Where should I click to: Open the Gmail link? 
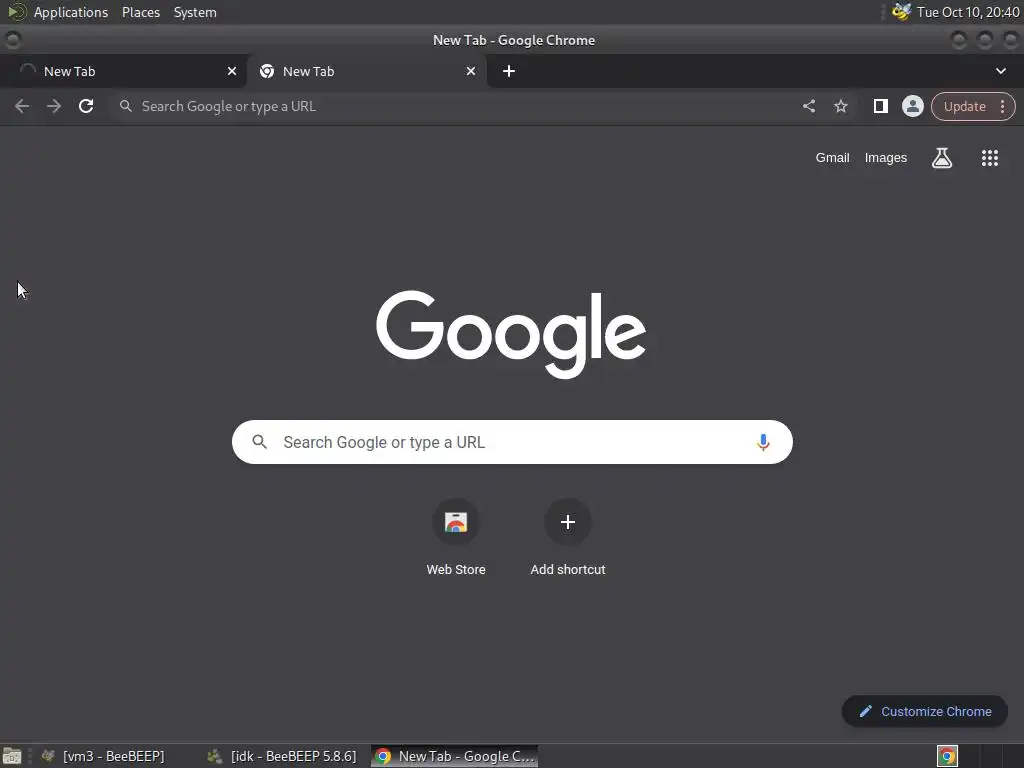click(x=832, y=157)
